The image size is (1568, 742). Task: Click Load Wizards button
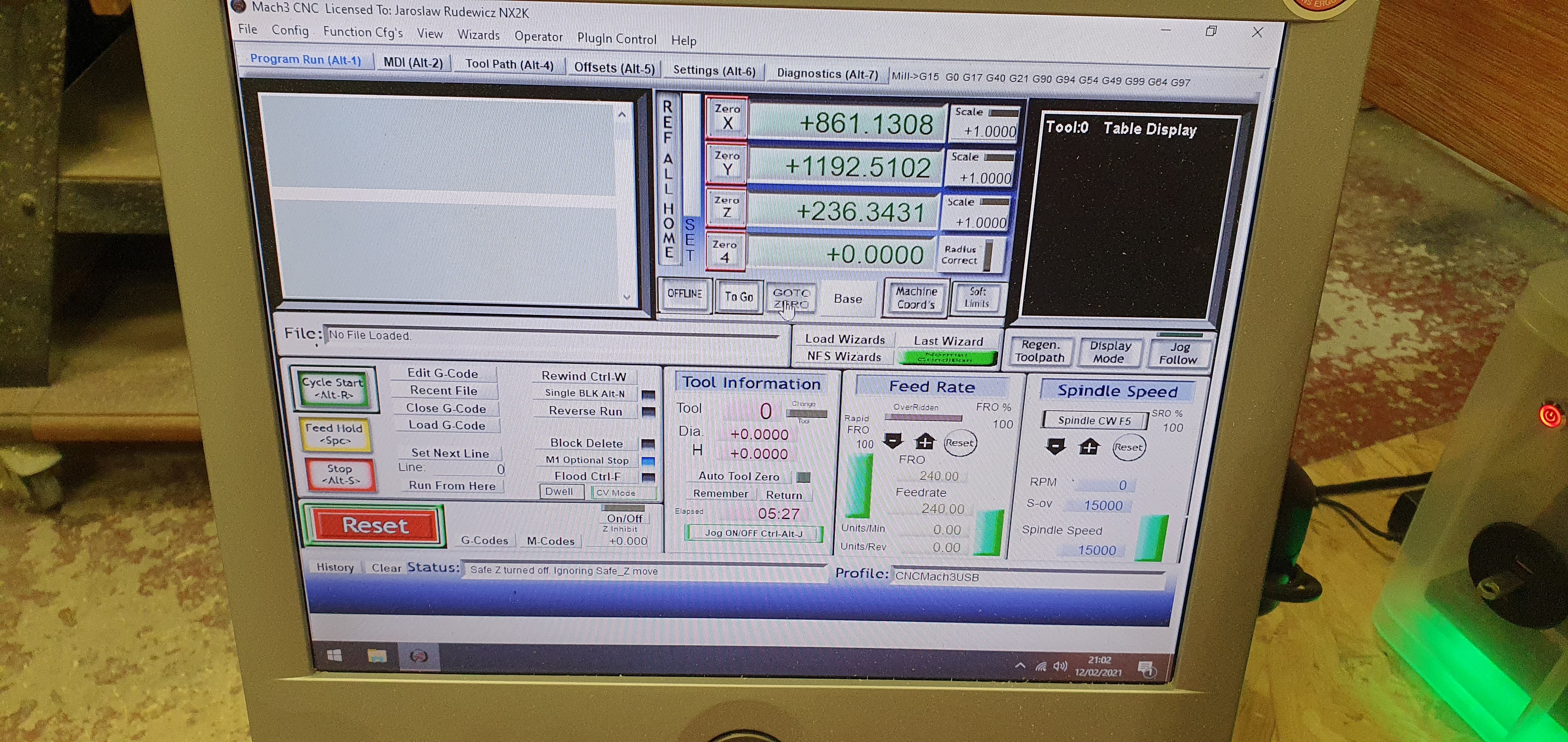[x=845, y=339]
